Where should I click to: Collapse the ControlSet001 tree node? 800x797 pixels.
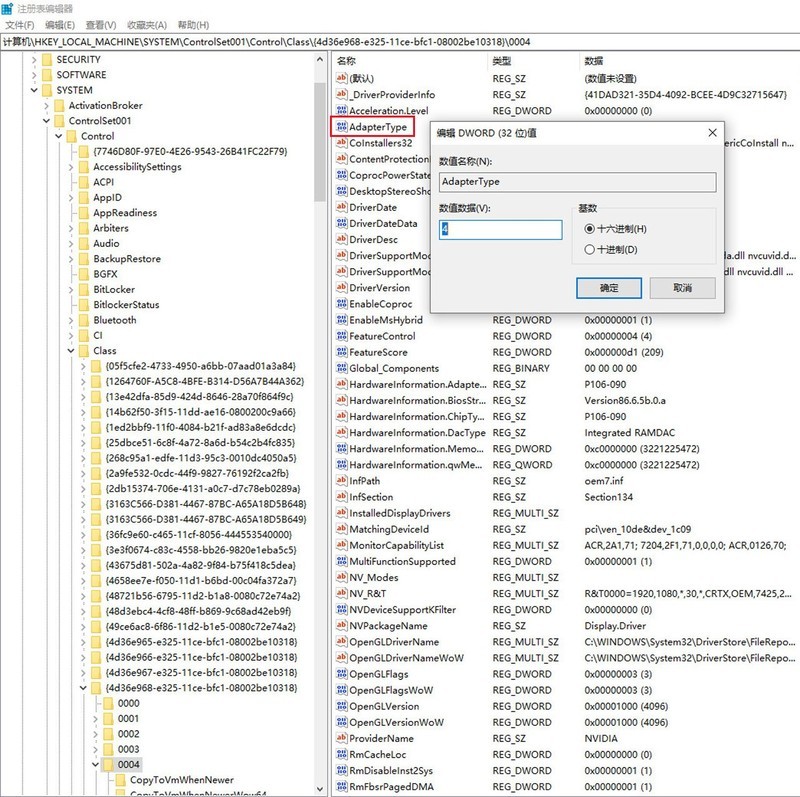point(46,121)
